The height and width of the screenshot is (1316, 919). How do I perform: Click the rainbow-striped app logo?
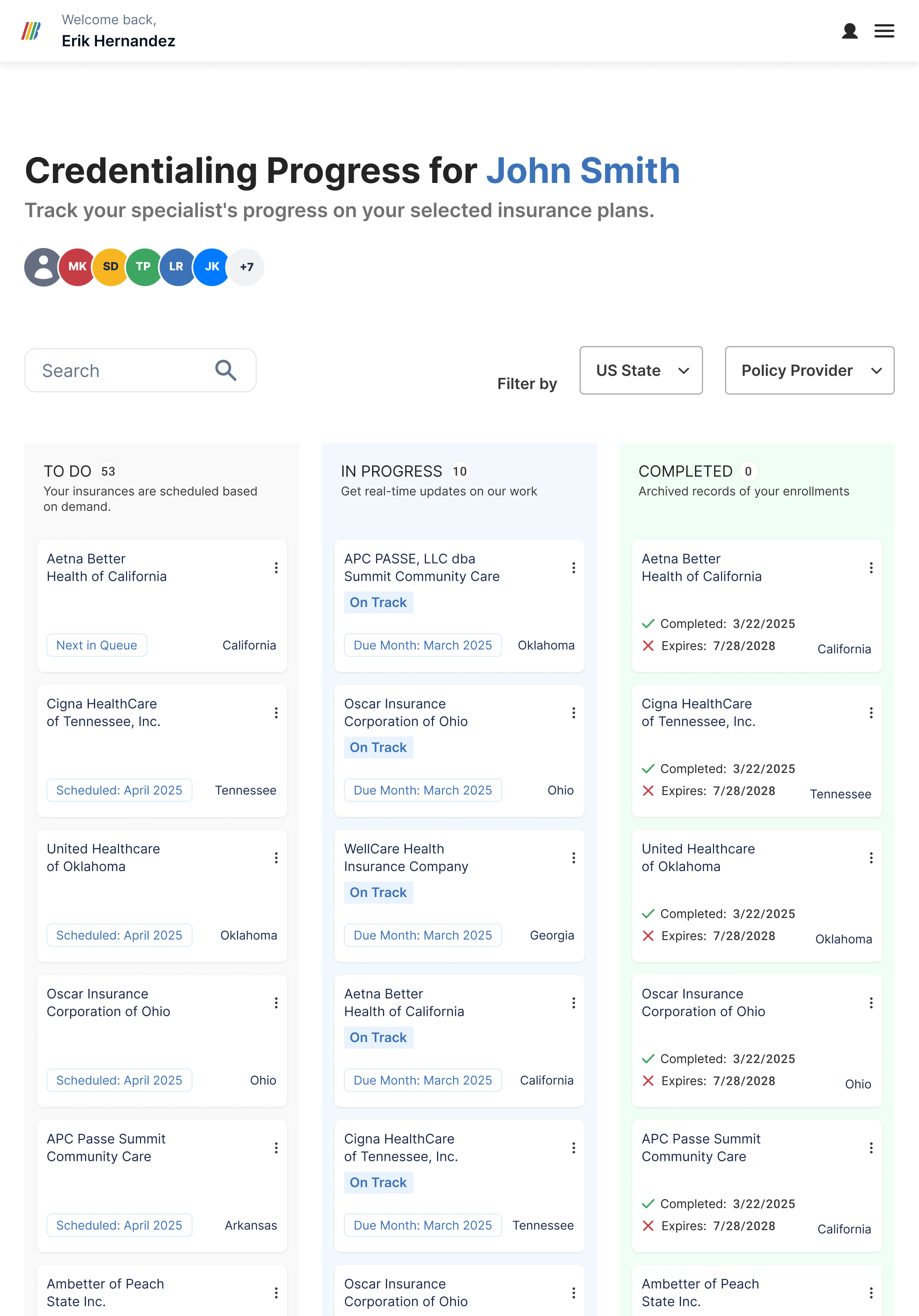click(31, 31)
